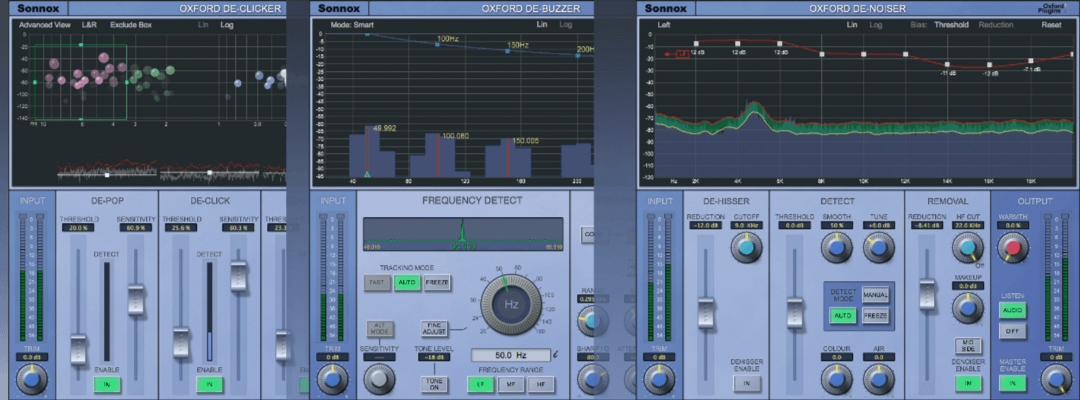Toggle the Denoiser Enable IN button

[967, 383]
